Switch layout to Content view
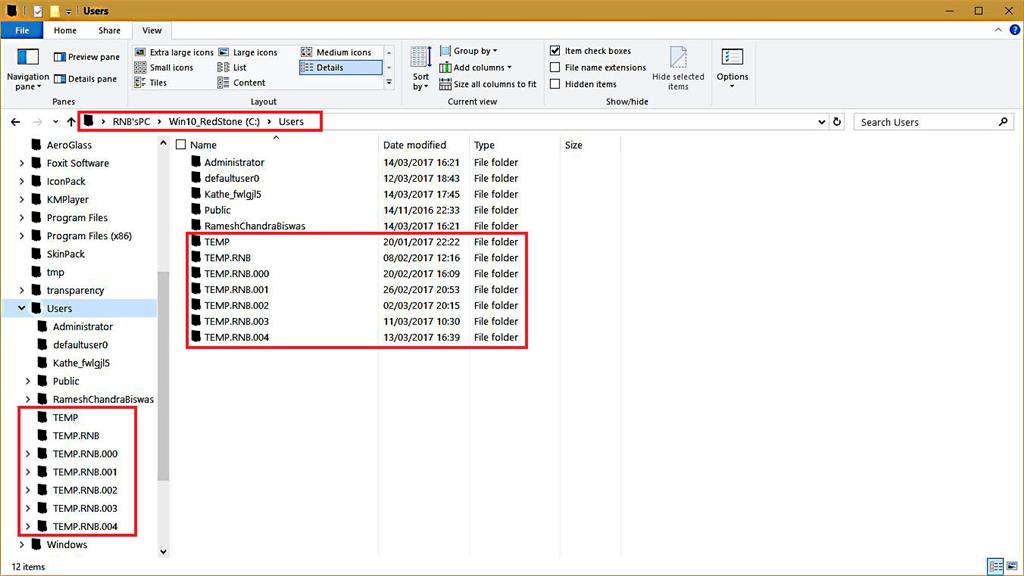The height and width of the screenshot is (576, 1024). [x=241, y=83]
